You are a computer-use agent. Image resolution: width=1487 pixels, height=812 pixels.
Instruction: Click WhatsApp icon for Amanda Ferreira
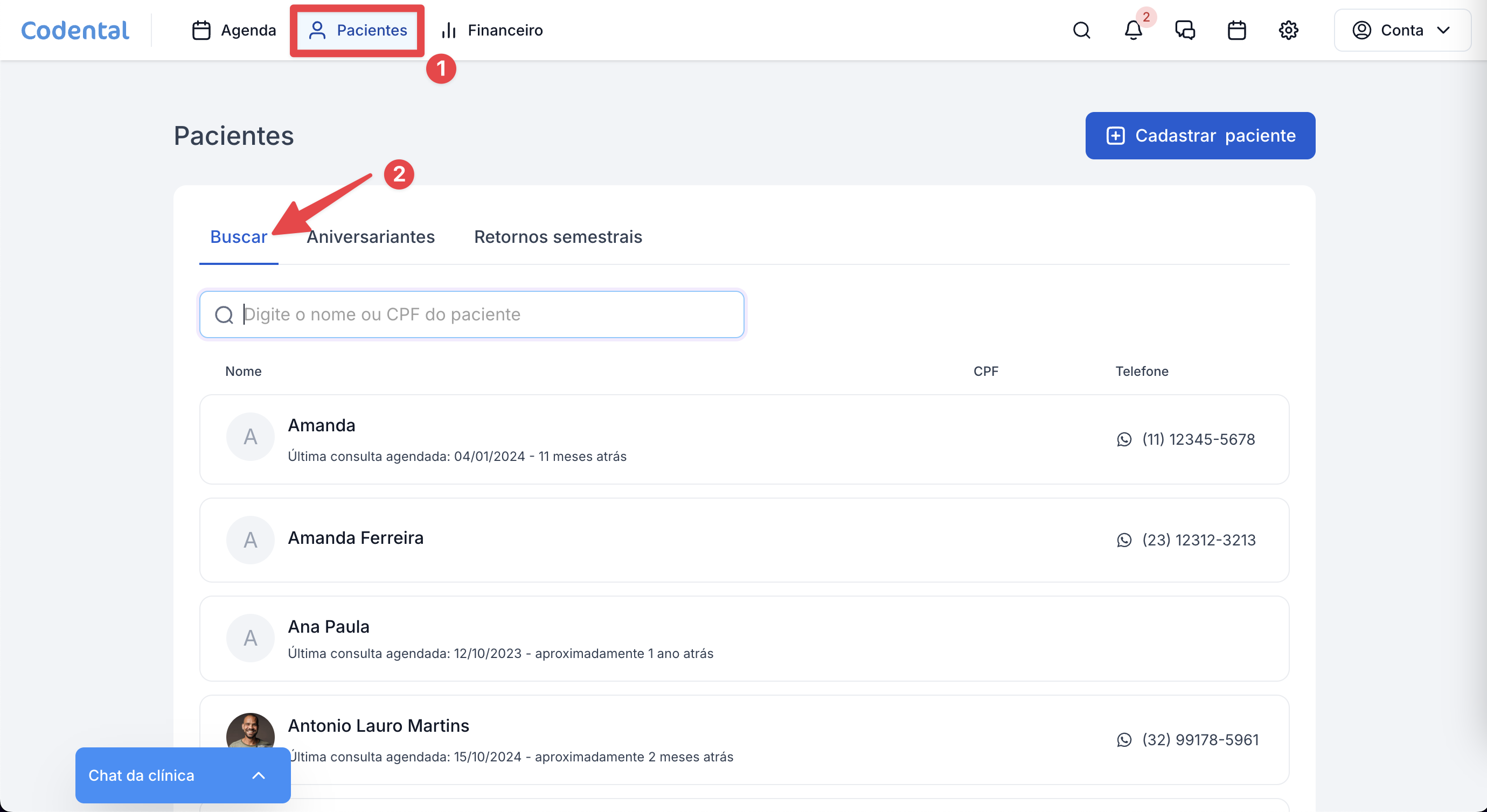click(x=1124, y=540)
